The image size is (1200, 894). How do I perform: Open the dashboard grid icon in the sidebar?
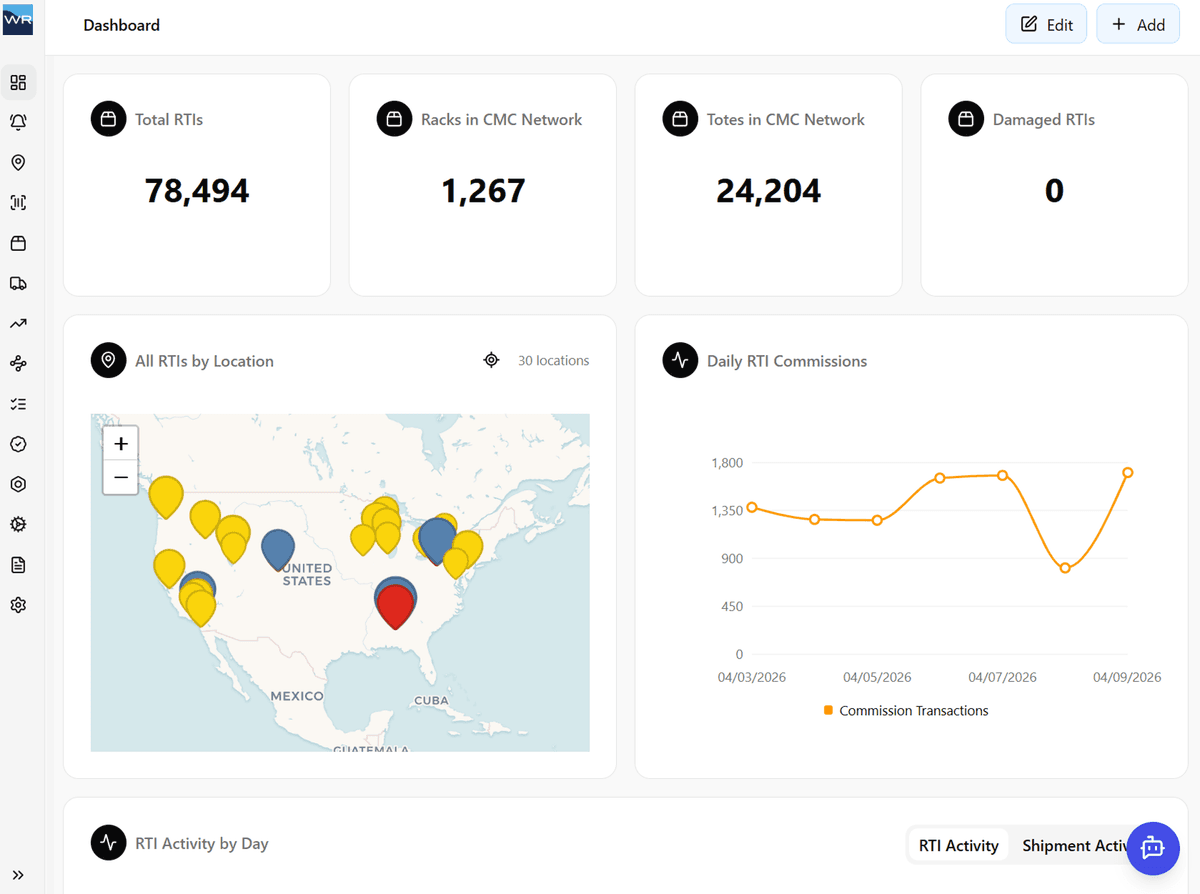18,81
